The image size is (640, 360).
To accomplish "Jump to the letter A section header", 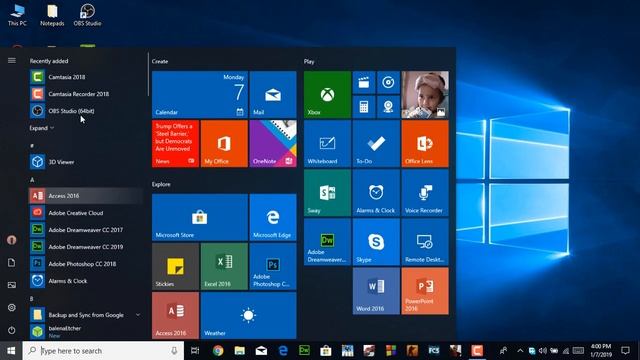I will [x=32, y=180].
